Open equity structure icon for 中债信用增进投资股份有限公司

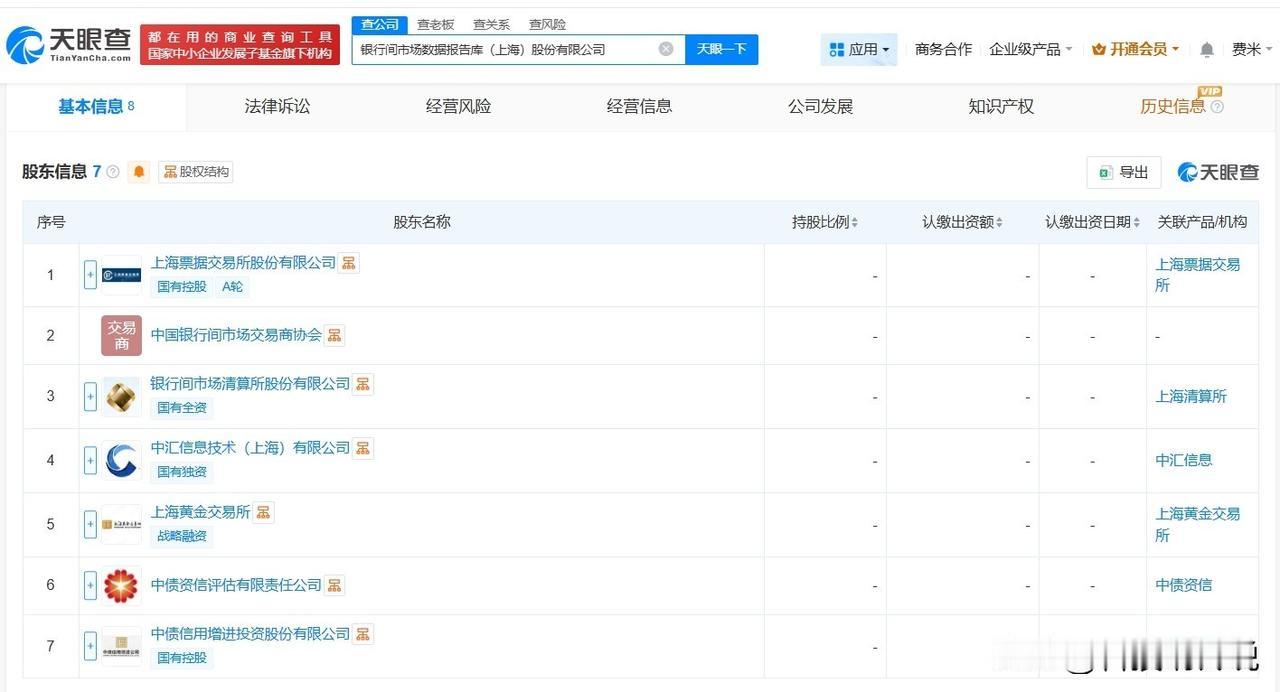[x=363, y=634]
